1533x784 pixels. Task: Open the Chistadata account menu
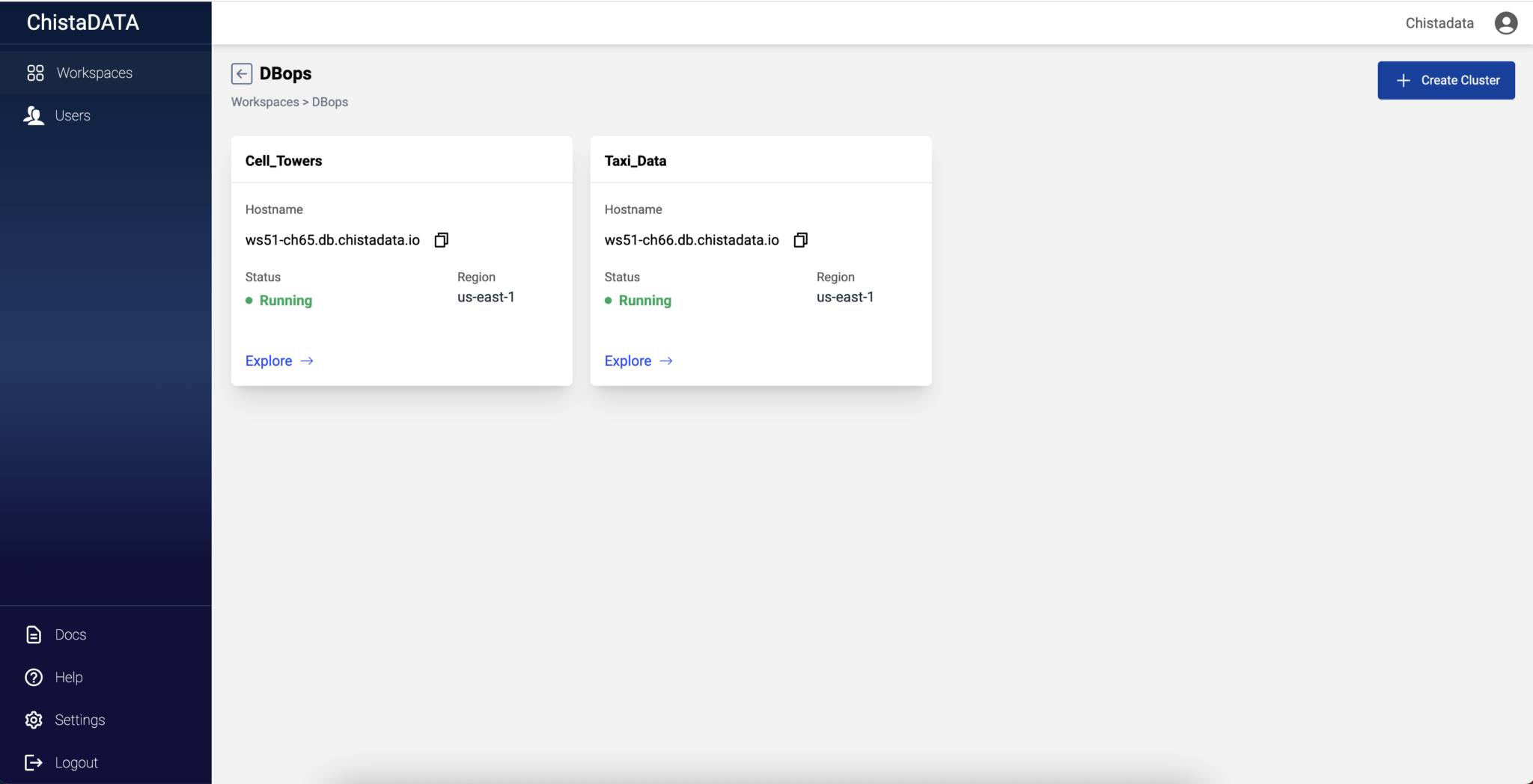[1438, 22]
